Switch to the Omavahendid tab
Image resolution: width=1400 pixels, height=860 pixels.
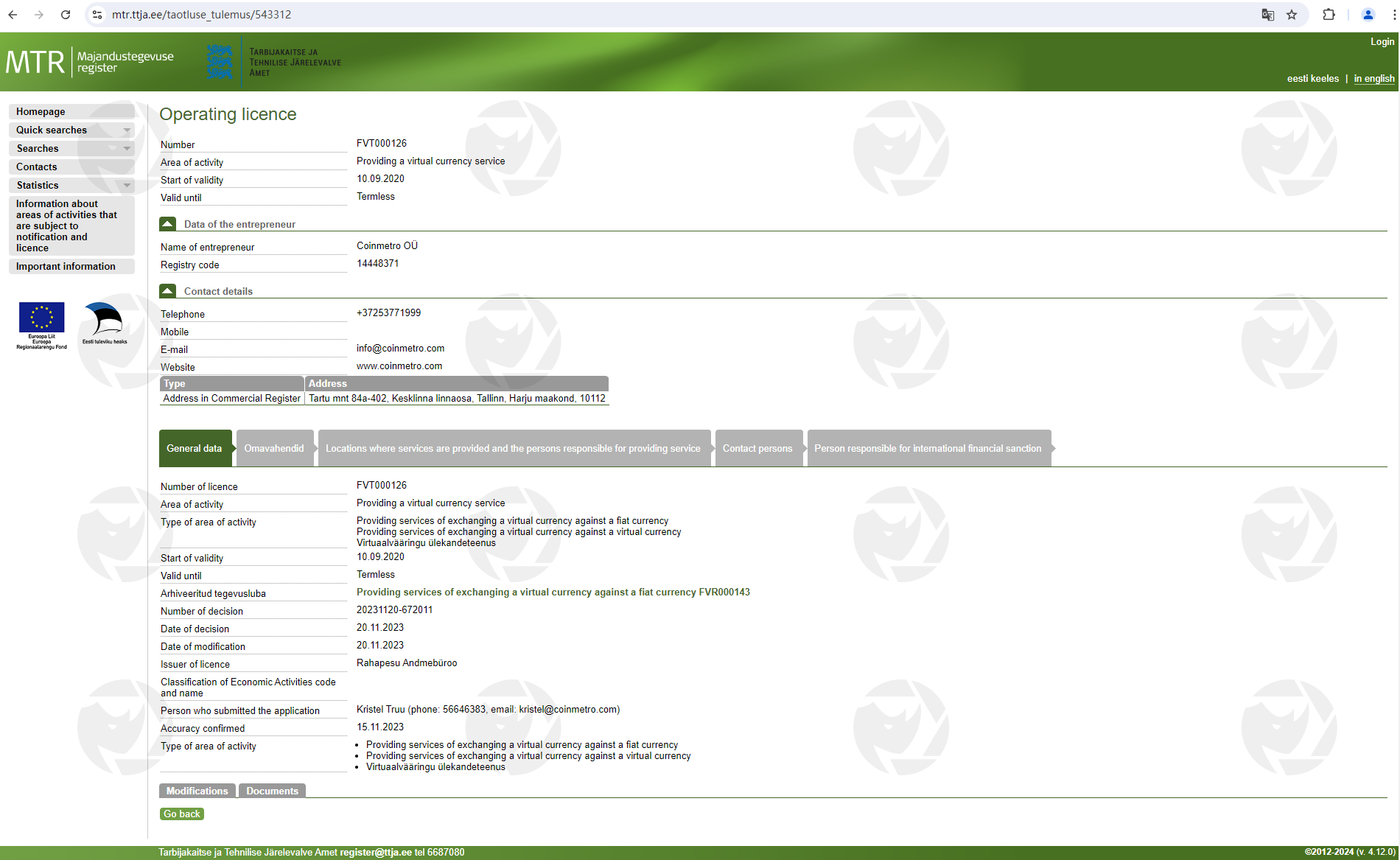(x=274, y=448)
